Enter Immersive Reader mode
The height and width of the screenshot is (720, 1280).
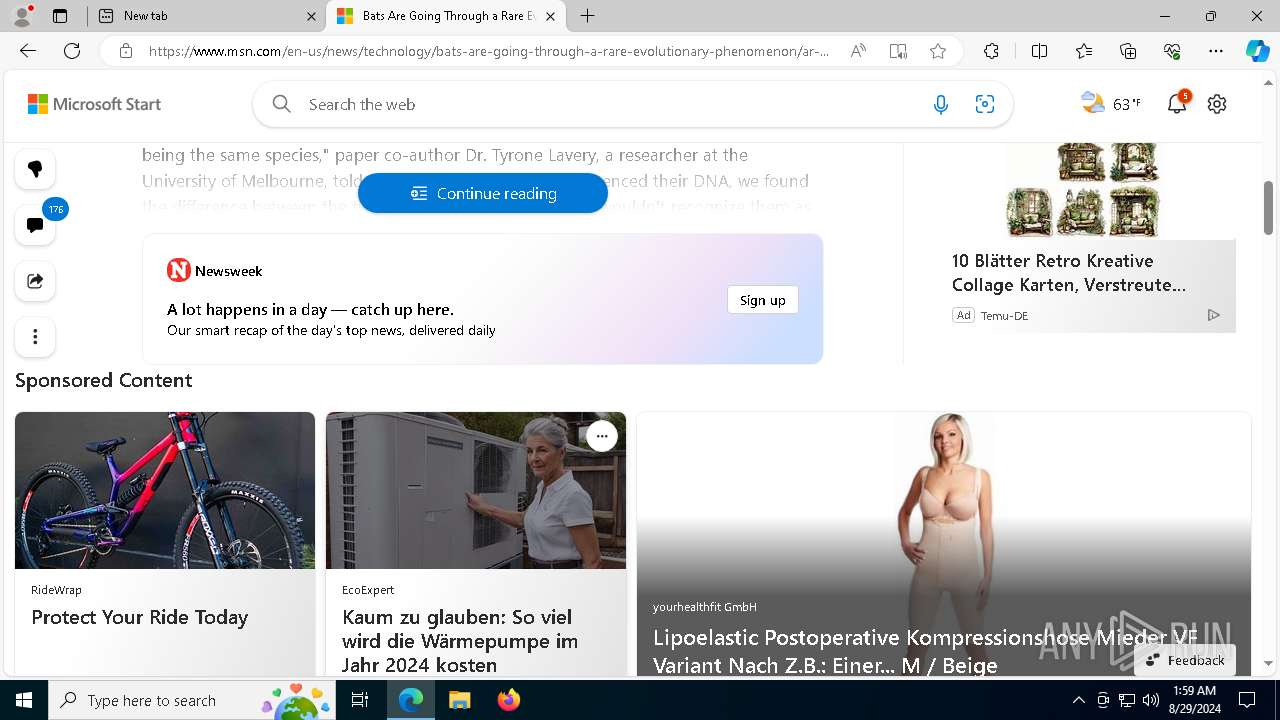pos(898,51)
